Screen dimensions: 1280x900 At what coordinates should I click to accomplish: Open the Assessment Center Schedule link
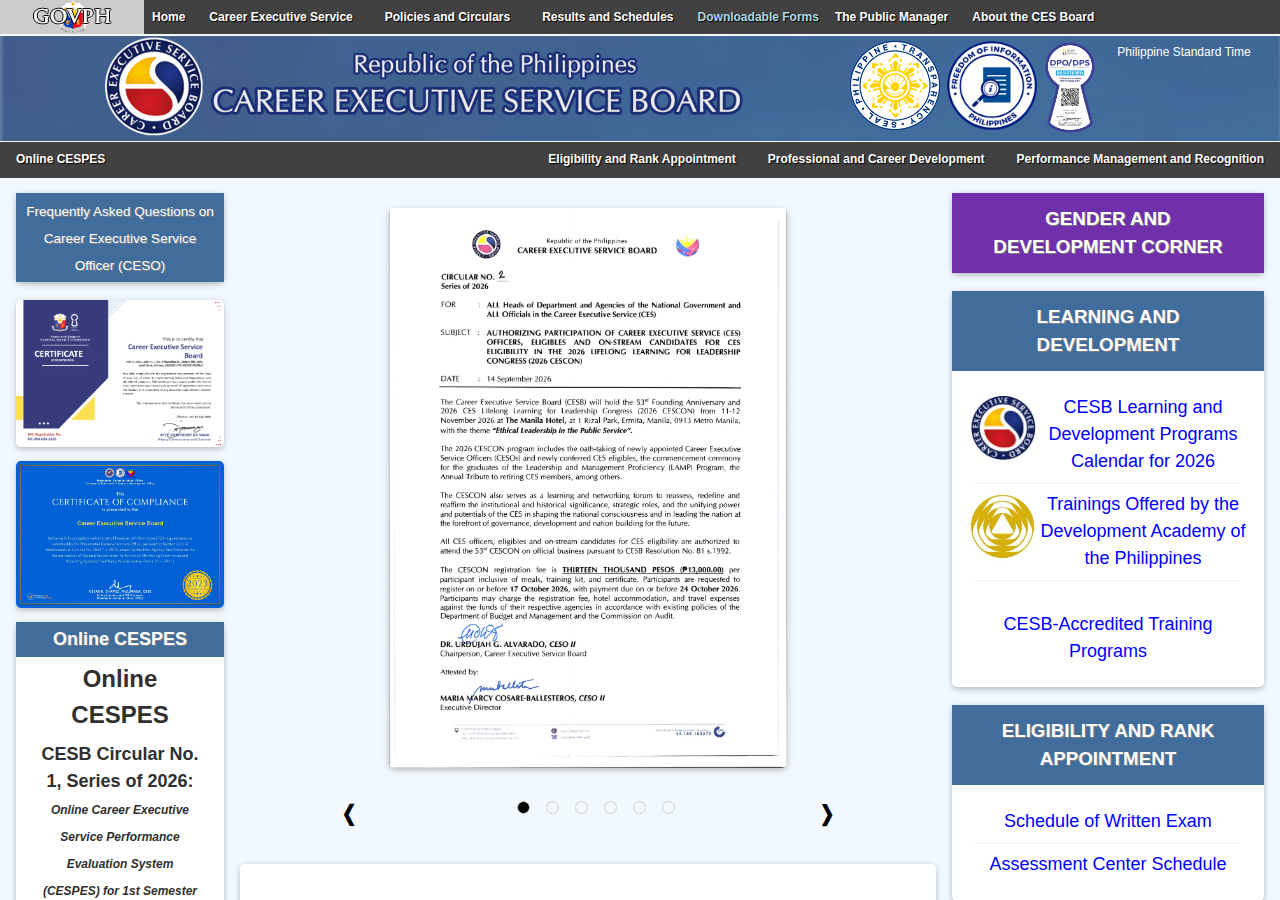1108,864
